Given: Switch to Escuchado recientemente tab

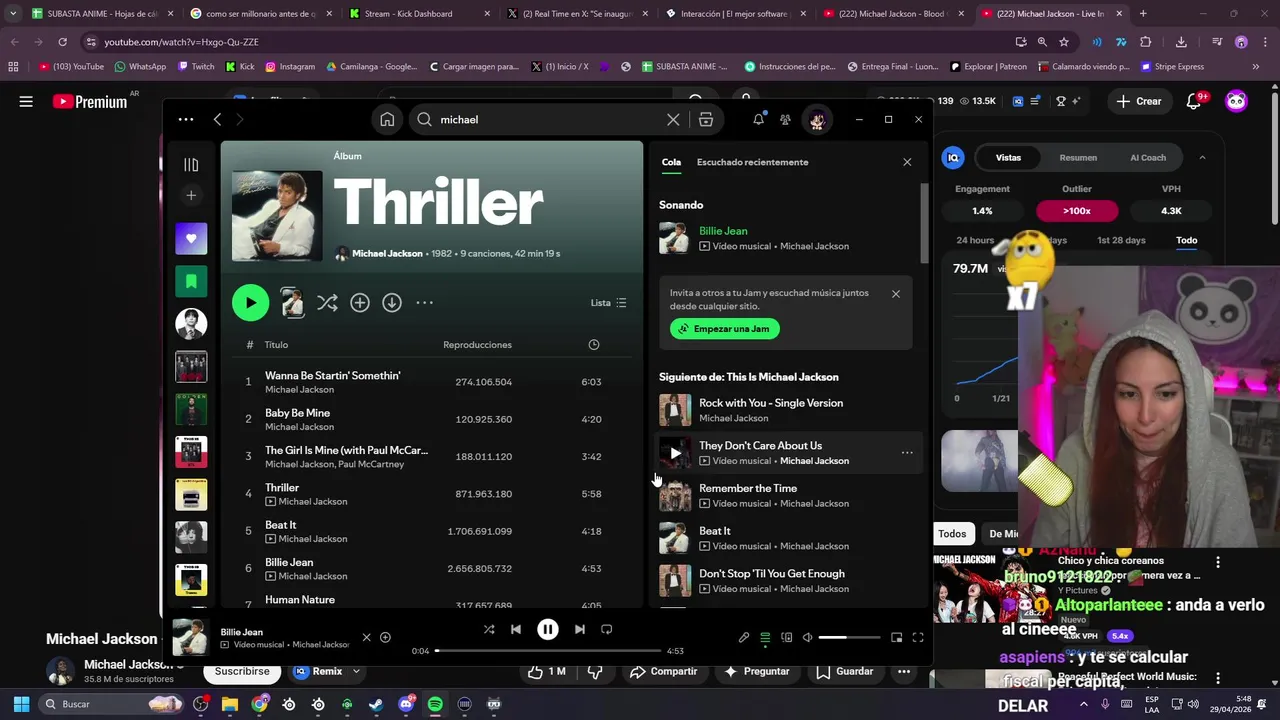Looking at the screenshot, I should [752, 162].
